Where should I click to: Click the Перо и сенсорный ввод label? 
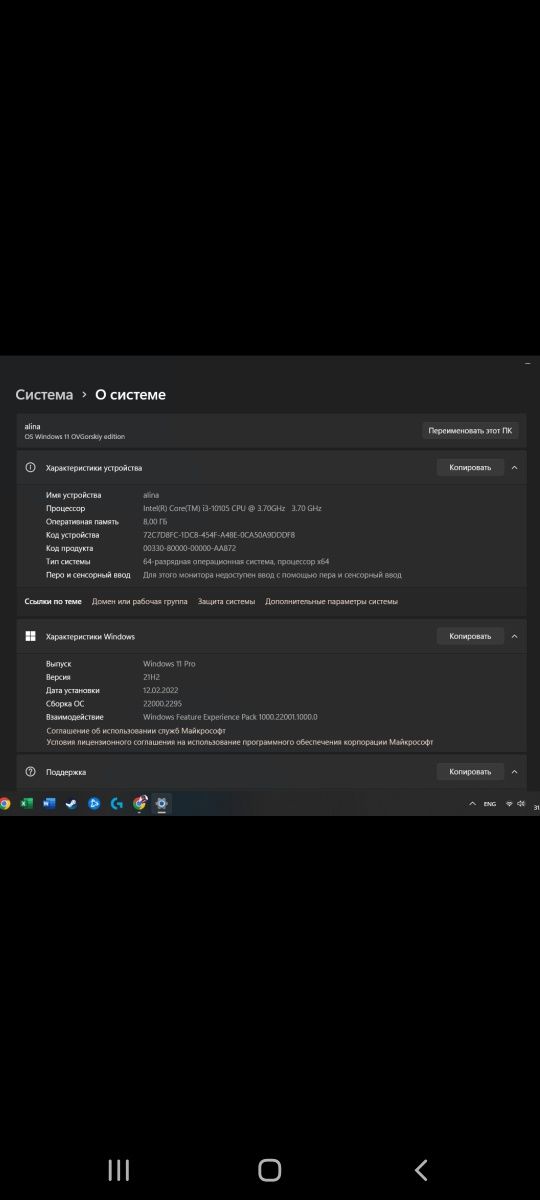point(88,575)
